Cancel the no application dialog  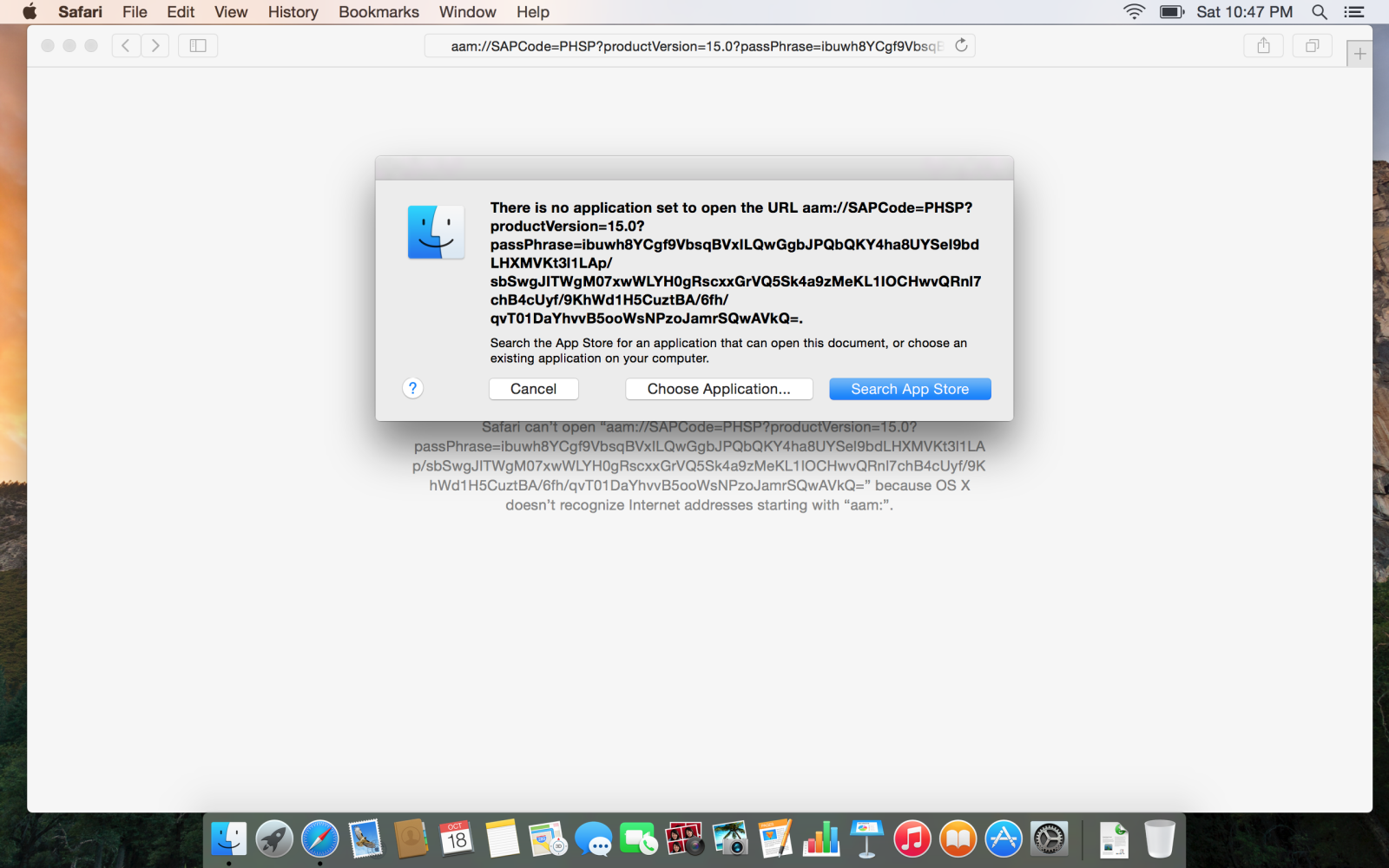[x=533, y=389]
